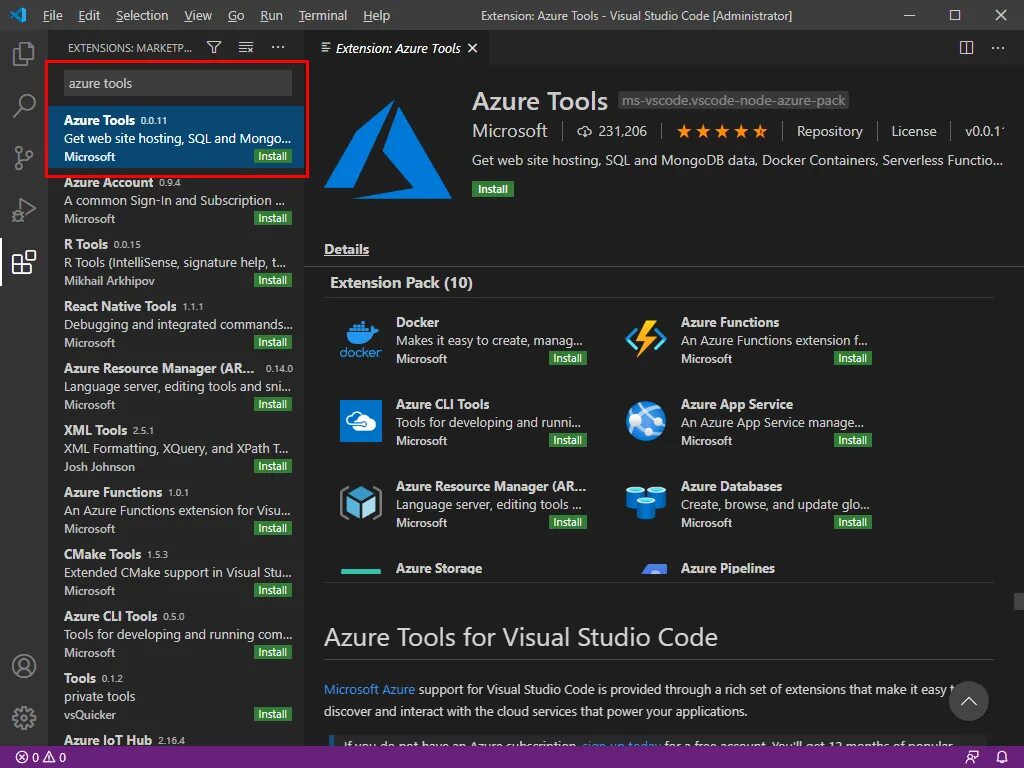This screenshot has width=1024, height=768.
Task: Install React Native Tools extension
Action: coord(272,342)
